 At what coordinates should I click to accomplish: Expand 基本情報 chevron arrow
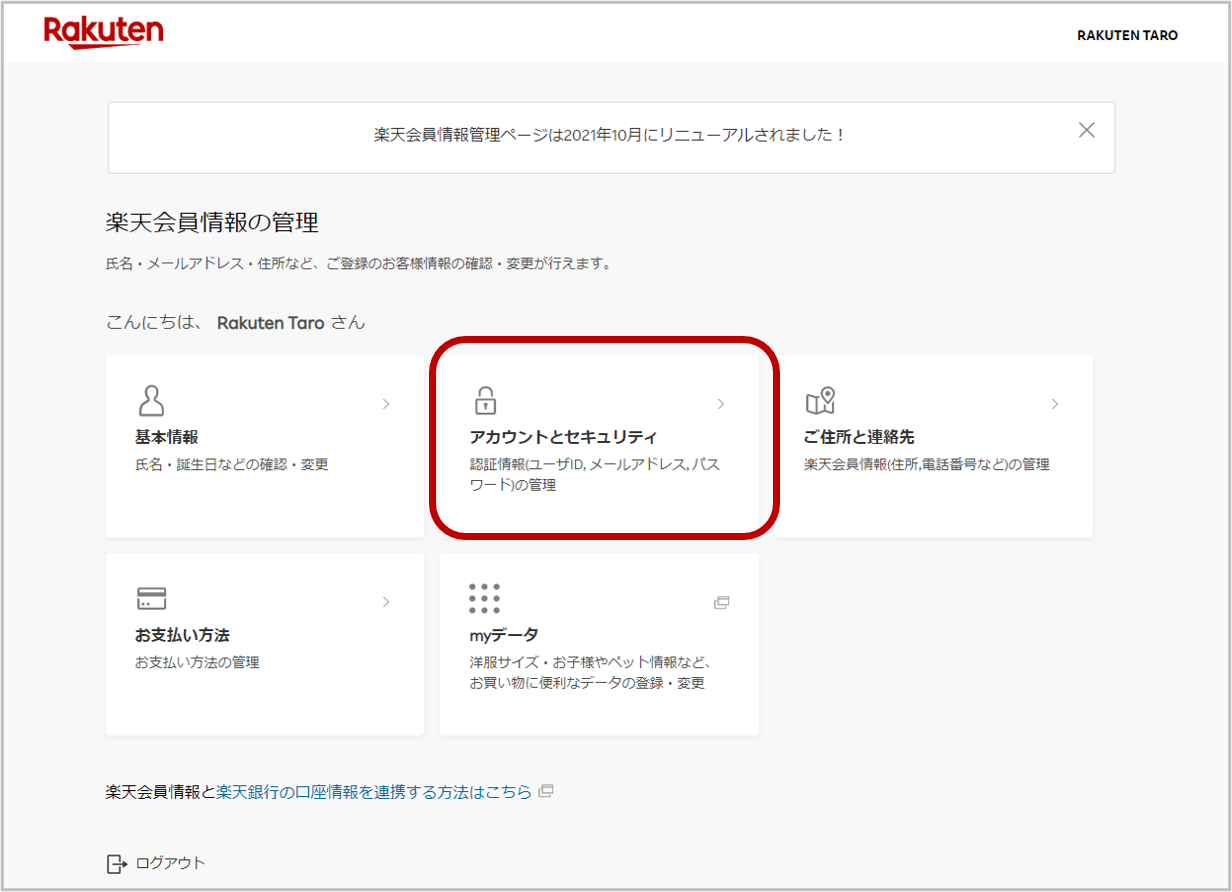coord(386,404)
